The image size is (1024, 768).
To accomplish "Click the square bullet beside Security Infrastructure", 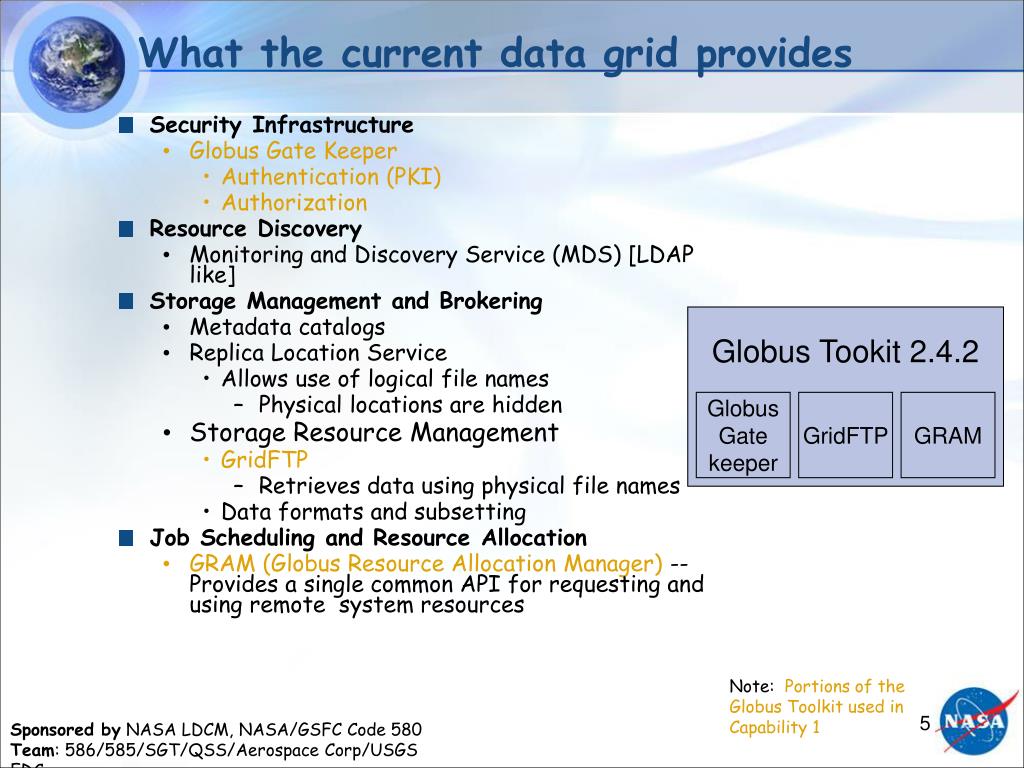I will pos(126,125).
